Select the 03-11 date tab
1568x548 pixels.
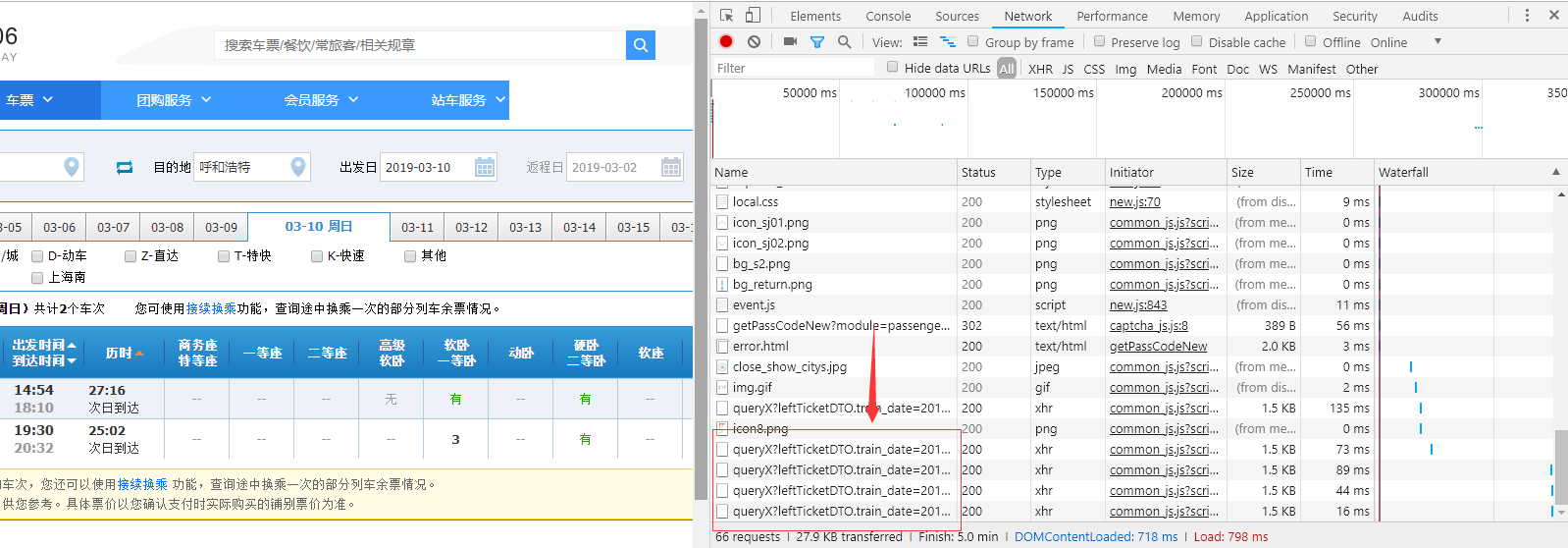(417, 227)
